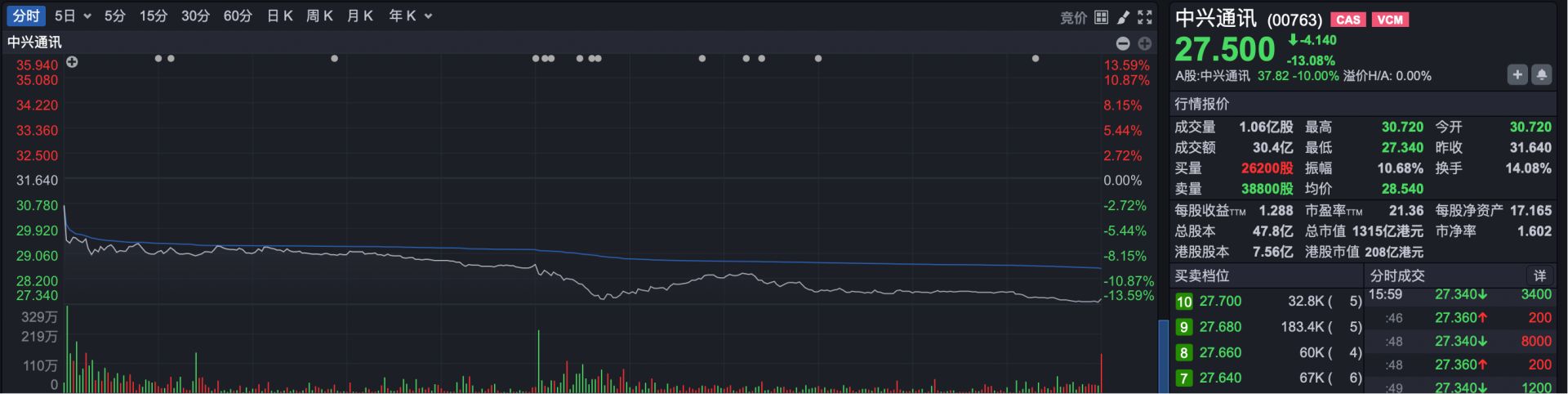Open the A股:中兴通讯 linked quote
This screenshot has height=394, width=1568.
(1212, 76)
